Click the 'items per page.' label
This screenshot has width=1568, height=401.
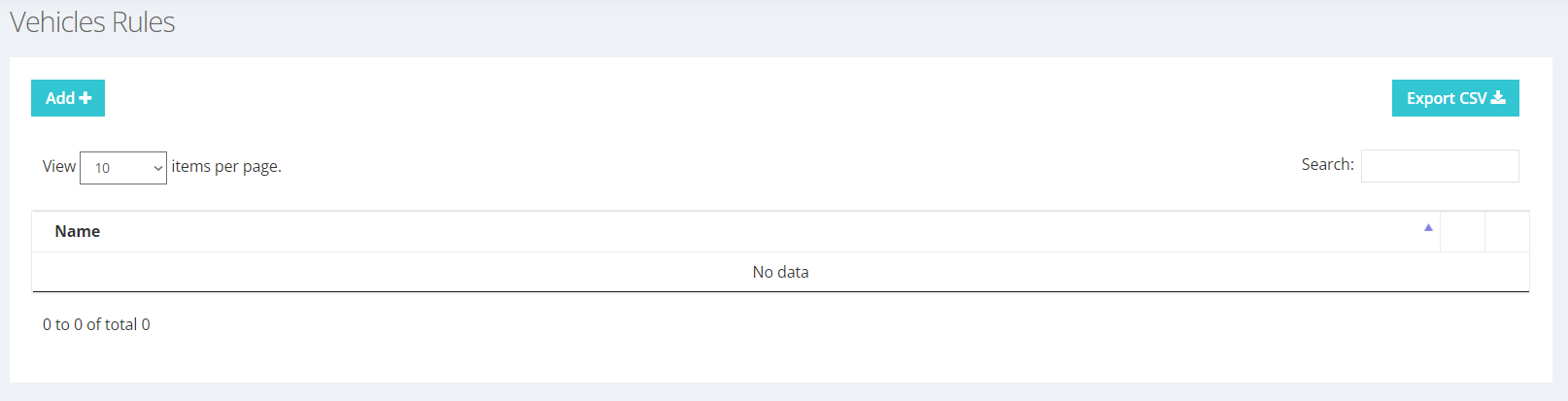226,166
